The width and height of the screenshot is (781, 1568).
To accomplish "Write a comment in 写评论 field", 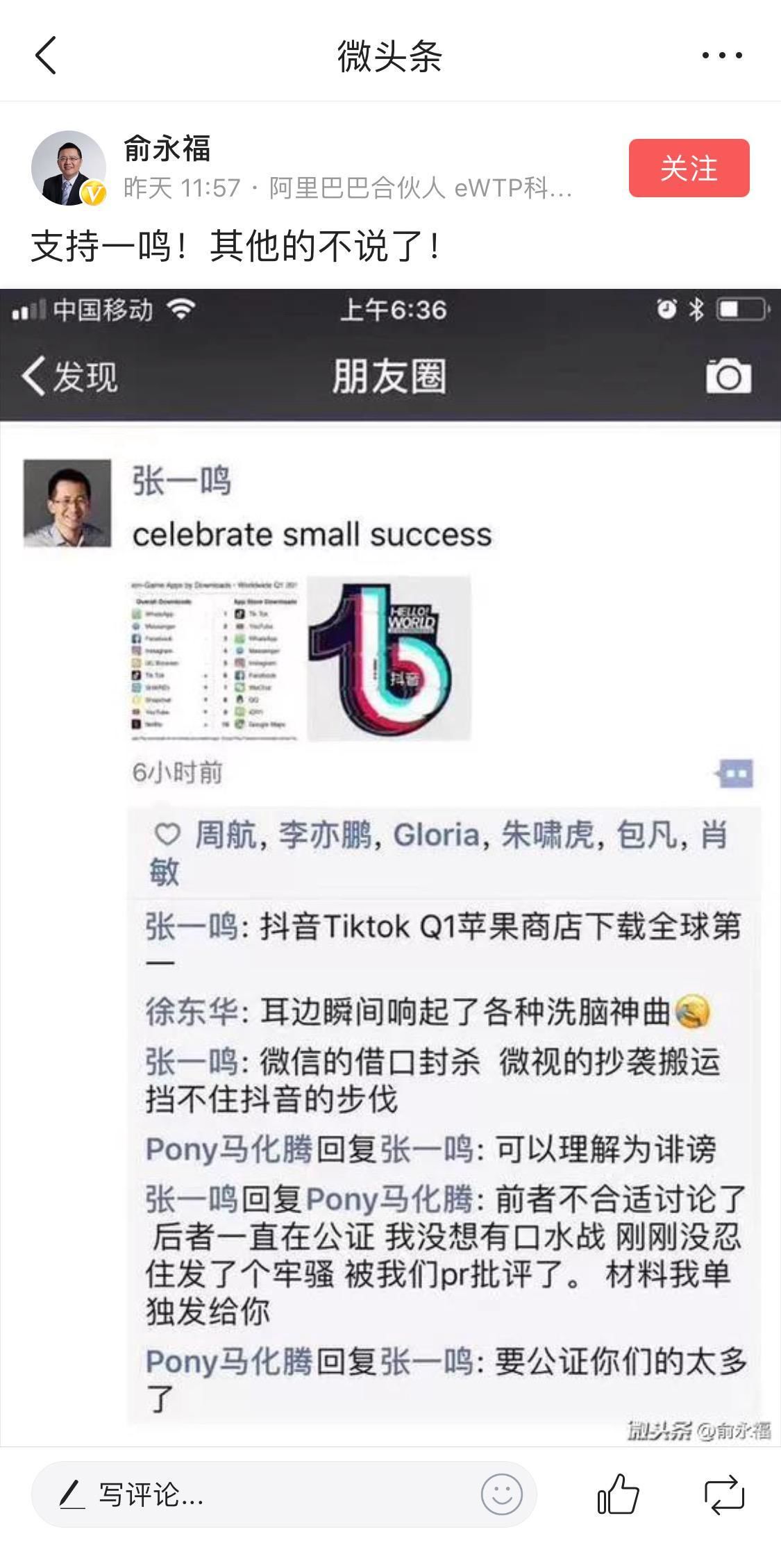I will (283, 1494).
